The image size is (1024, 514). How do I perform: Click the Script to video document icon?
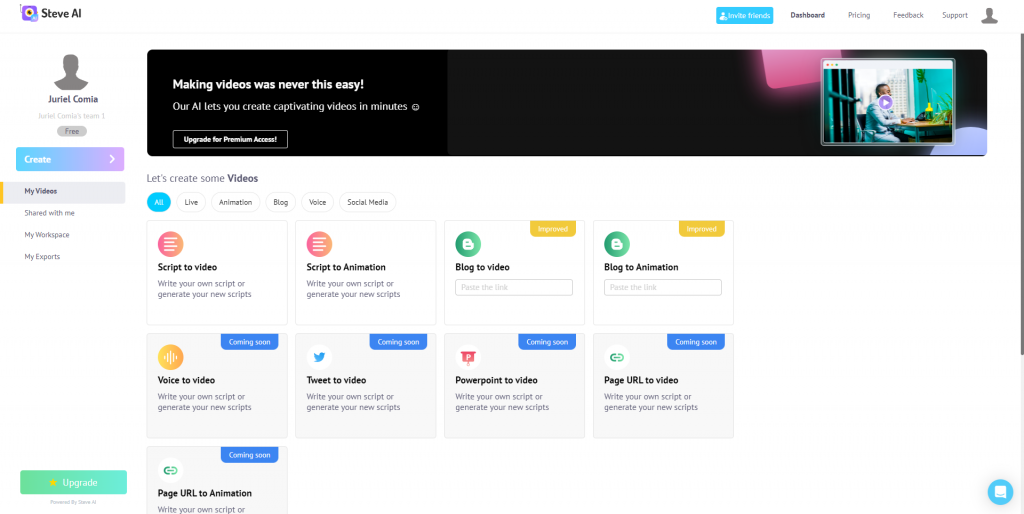point(170,244)
